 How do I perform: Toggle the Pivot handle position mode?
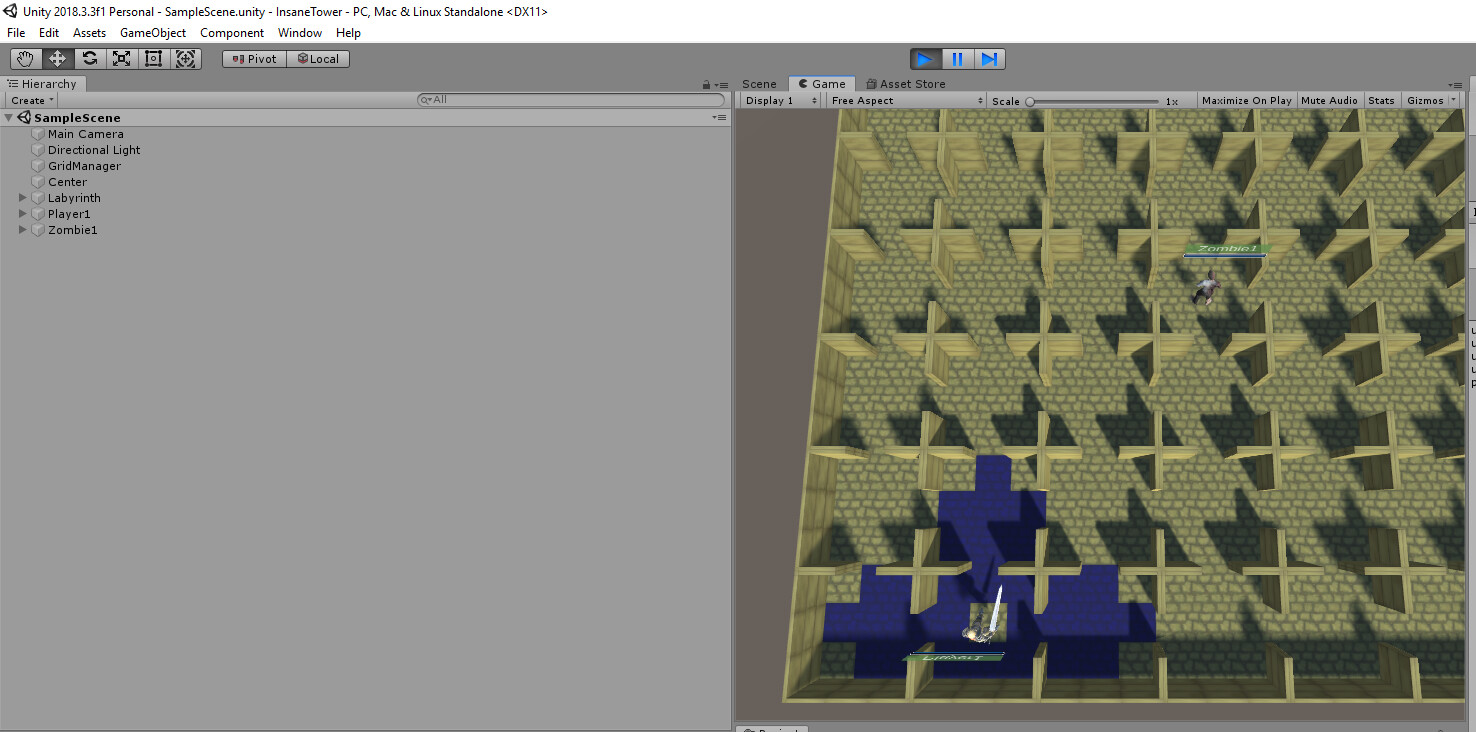tap(253, 58)
